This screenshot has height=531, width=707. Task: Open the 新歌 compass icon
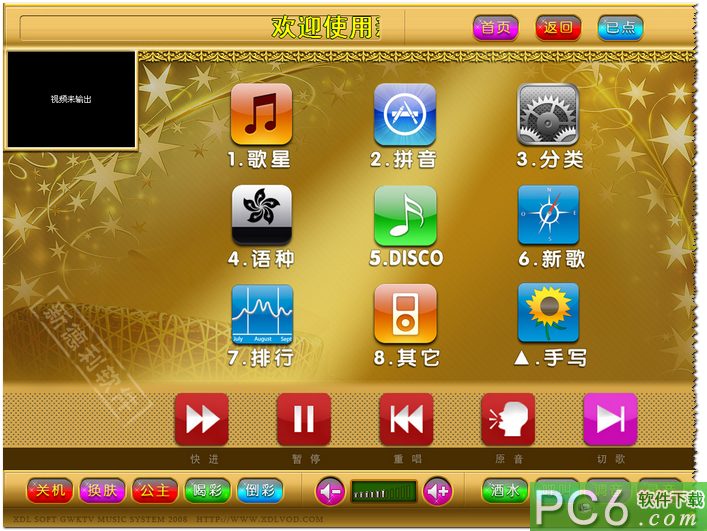coord(548,215)
